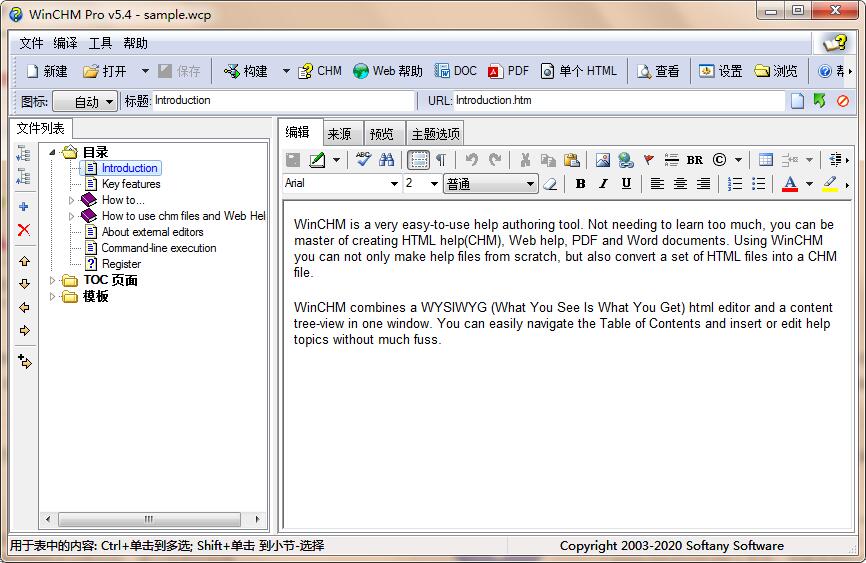
Task: Click the DOC export button
Action: tap(455, 71)
